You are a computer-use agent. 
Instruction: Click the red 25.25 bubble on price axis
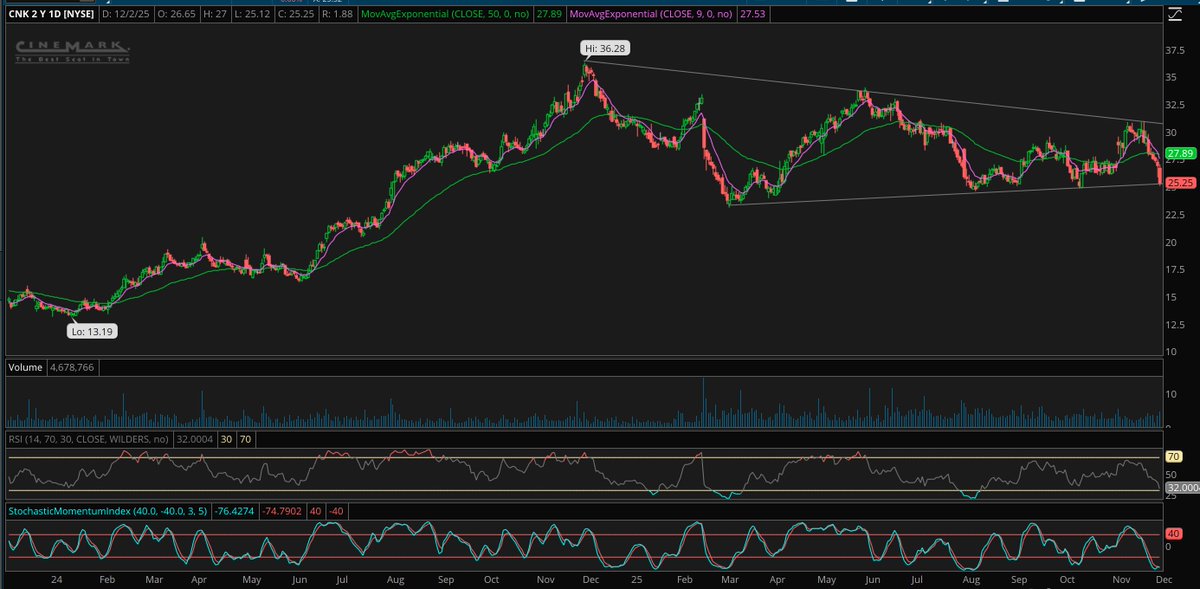tap(1181, 182)
